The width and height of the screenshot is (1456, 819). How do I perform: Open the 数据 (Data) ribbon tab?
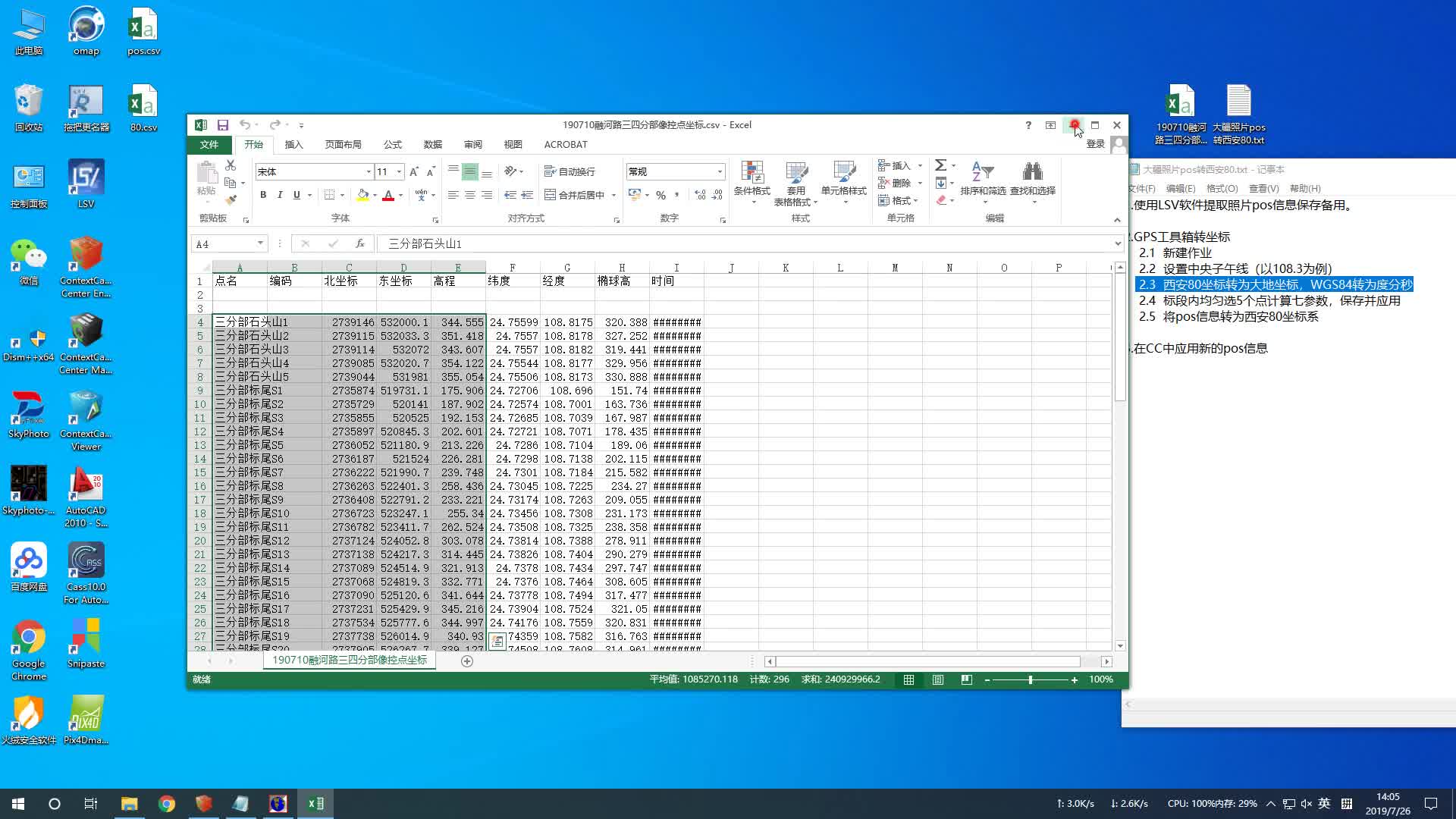[x=433, y=145]
